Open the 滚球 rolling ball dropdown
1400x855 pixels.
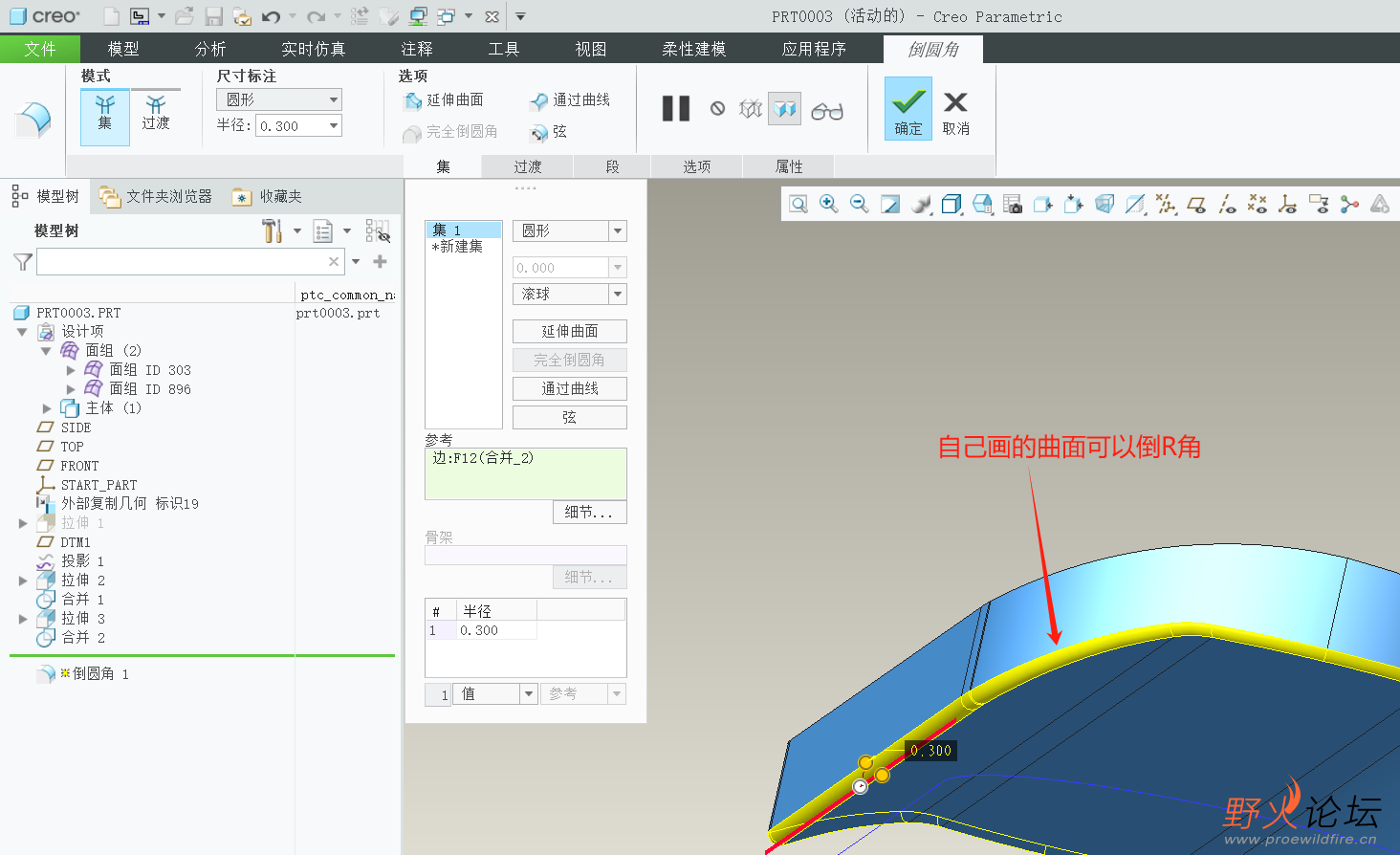pyautogui.click(x=618, y=294)
